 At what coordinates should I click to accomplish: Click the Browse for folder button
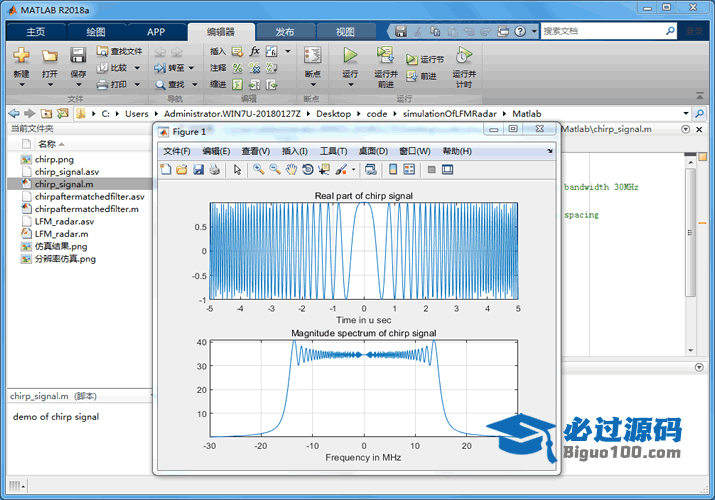[62, 113]
